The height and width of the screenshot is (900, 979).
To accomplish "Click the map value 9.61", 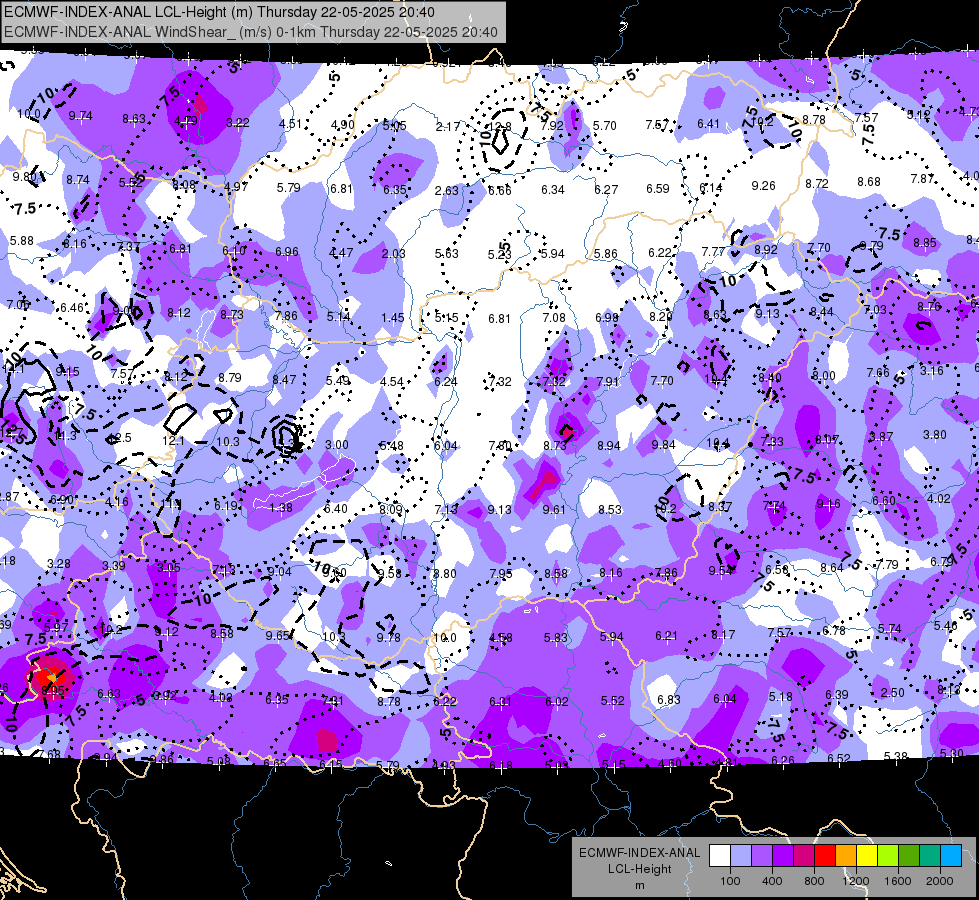I will pyautogui.click(x=554, y=510).
